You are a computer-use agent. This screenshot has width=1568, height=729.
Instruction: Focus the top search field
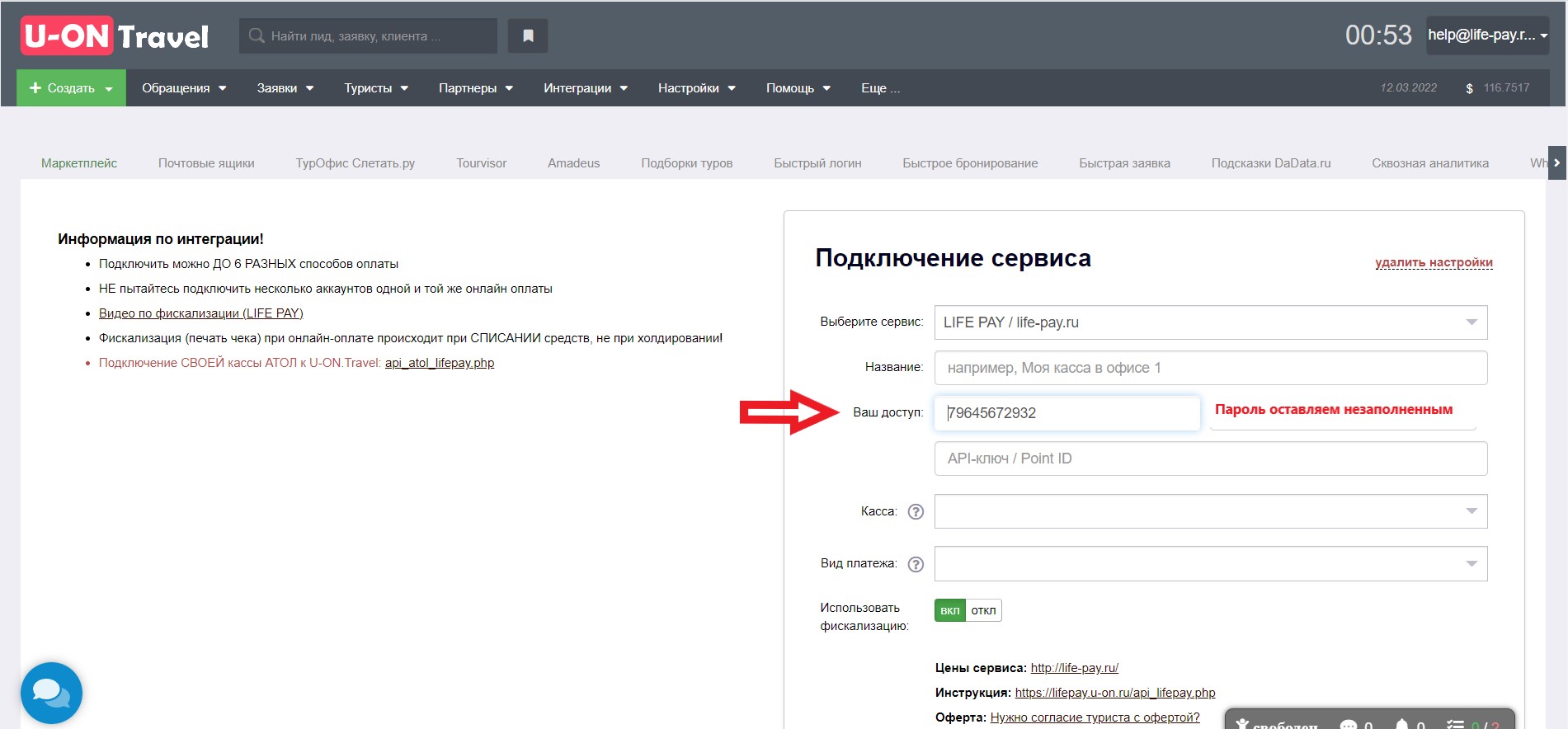coord(368,35)
